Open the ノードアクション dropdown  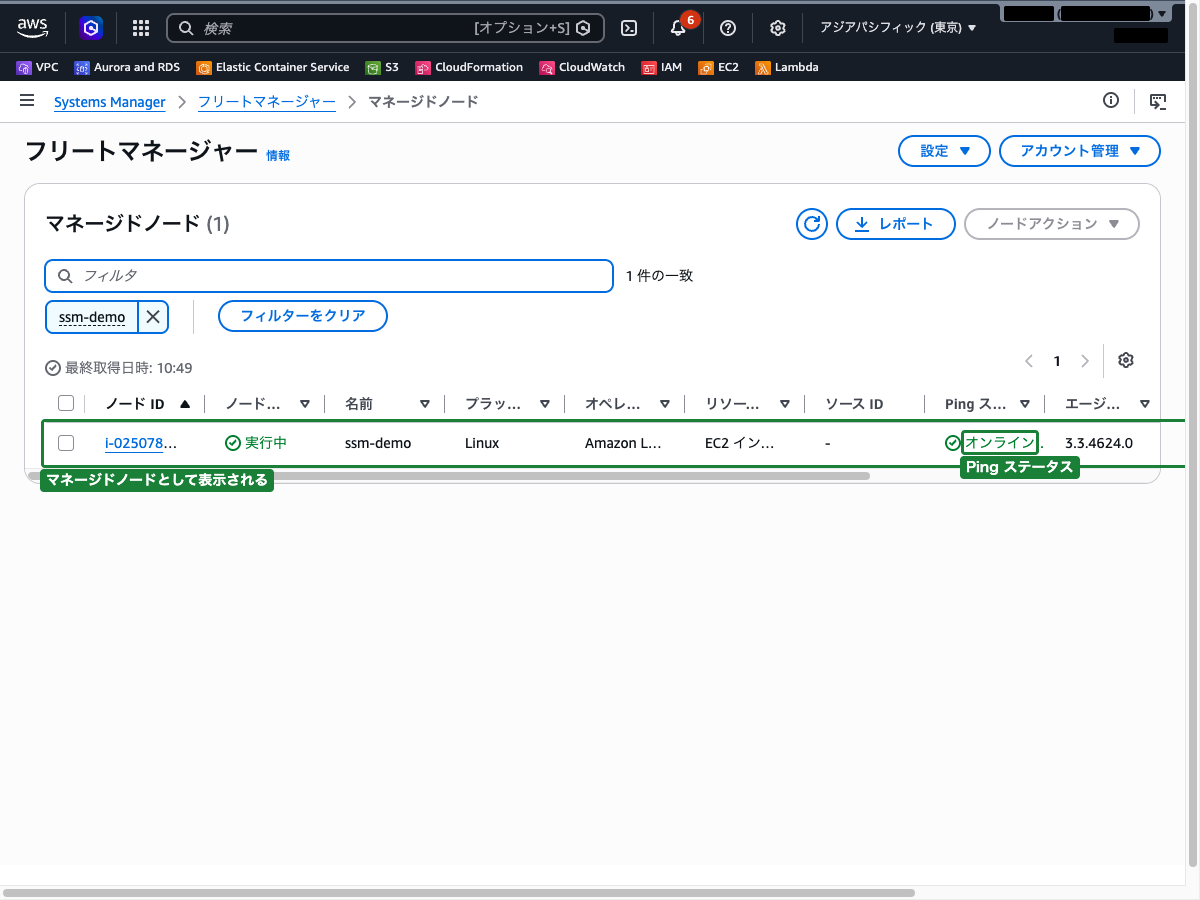click(1052, 224)
